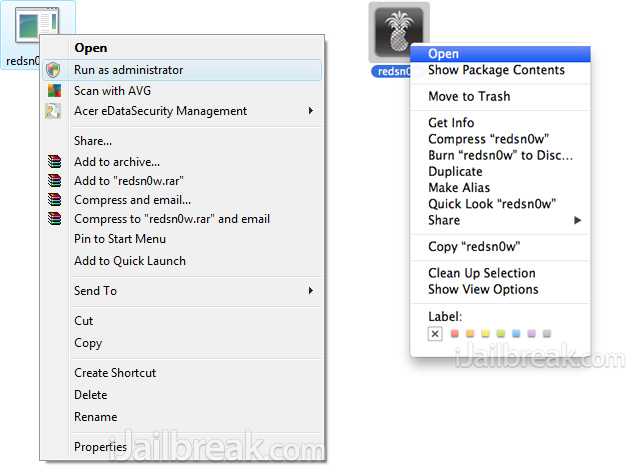Click the AVG icon beside Scan with AVG

coord(54,91)
